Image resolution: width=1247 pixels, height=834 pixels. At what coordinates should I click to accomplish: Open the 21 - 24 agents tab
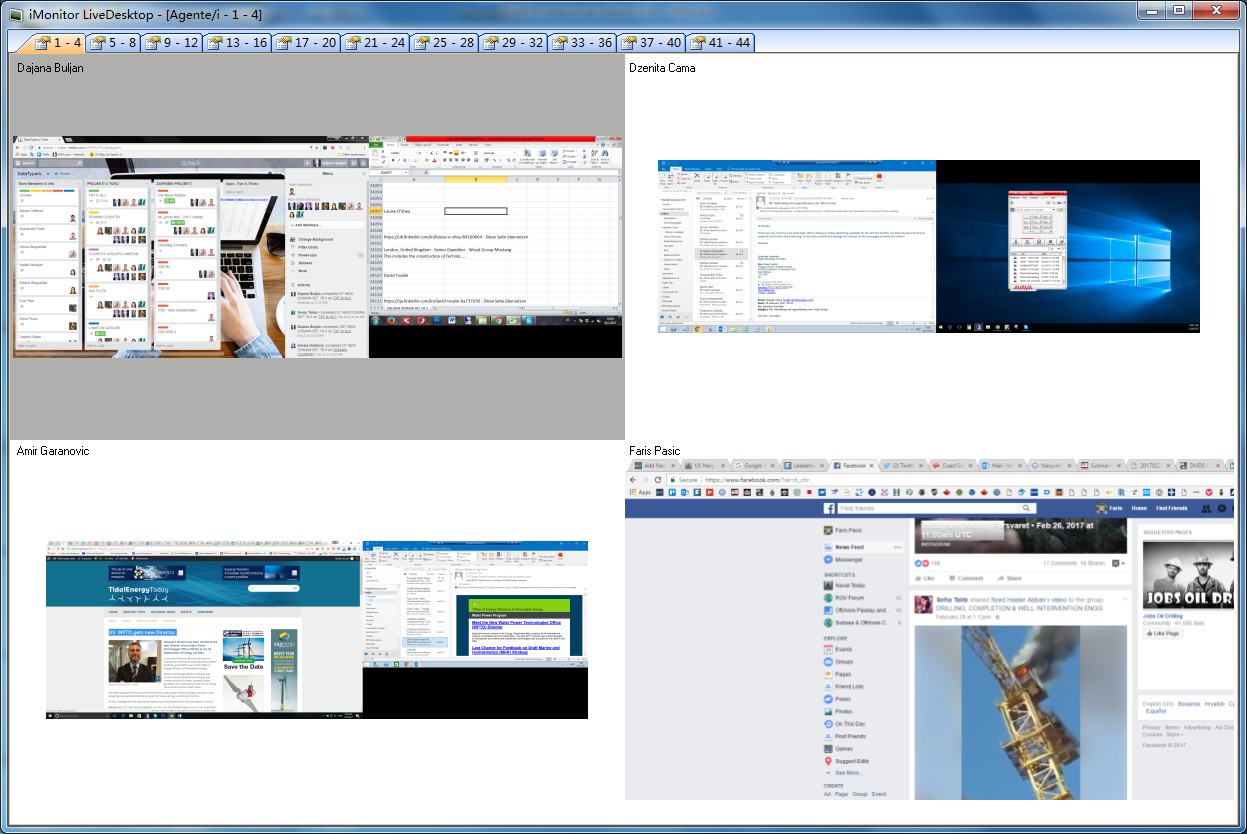pos(375,43)
